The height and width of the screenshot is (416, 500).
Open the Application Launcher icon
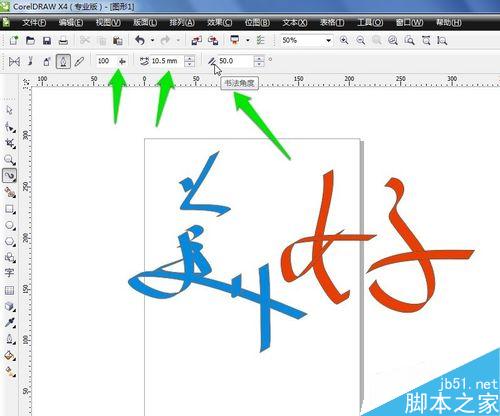[x=235, y=41]
